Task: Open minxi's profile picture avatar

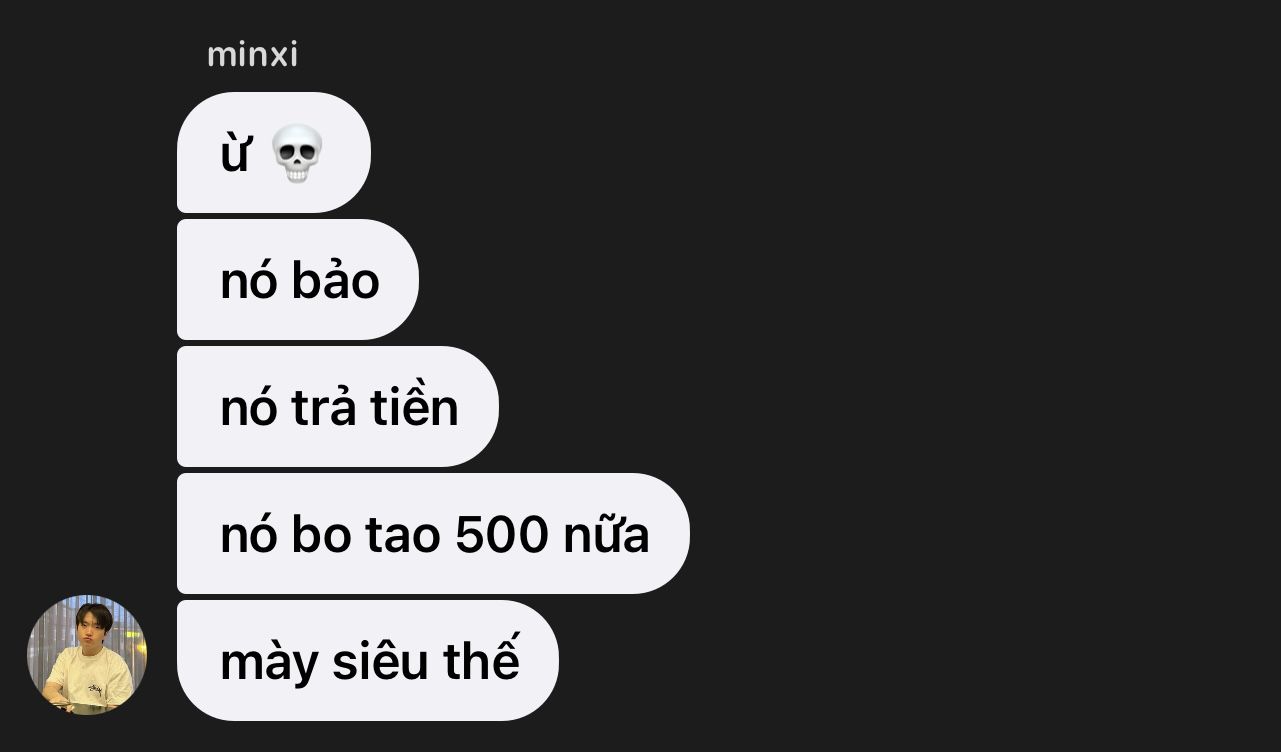Action: point(87,655)
